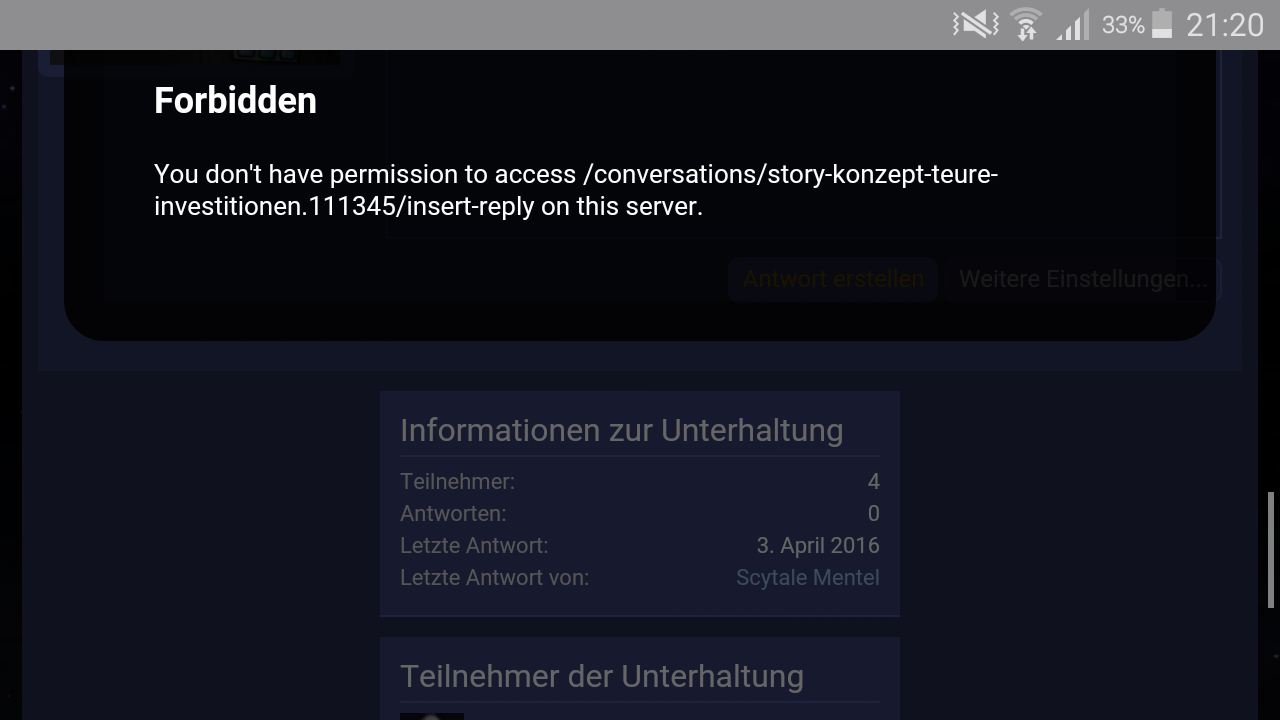This screenshot has width=1280, height=720.
Task: Tap the battery icon in status bar
Action: (x=1162, y=24)
